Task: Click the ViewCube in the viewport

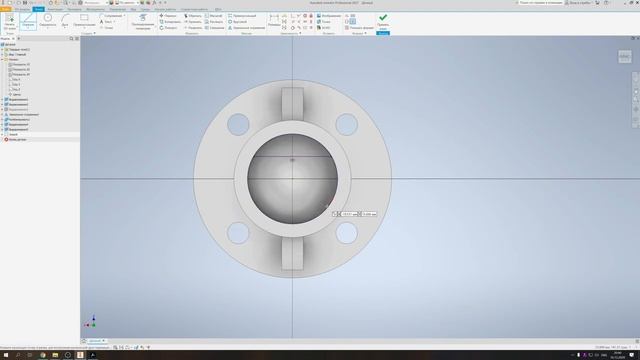Action: [624, 56]
